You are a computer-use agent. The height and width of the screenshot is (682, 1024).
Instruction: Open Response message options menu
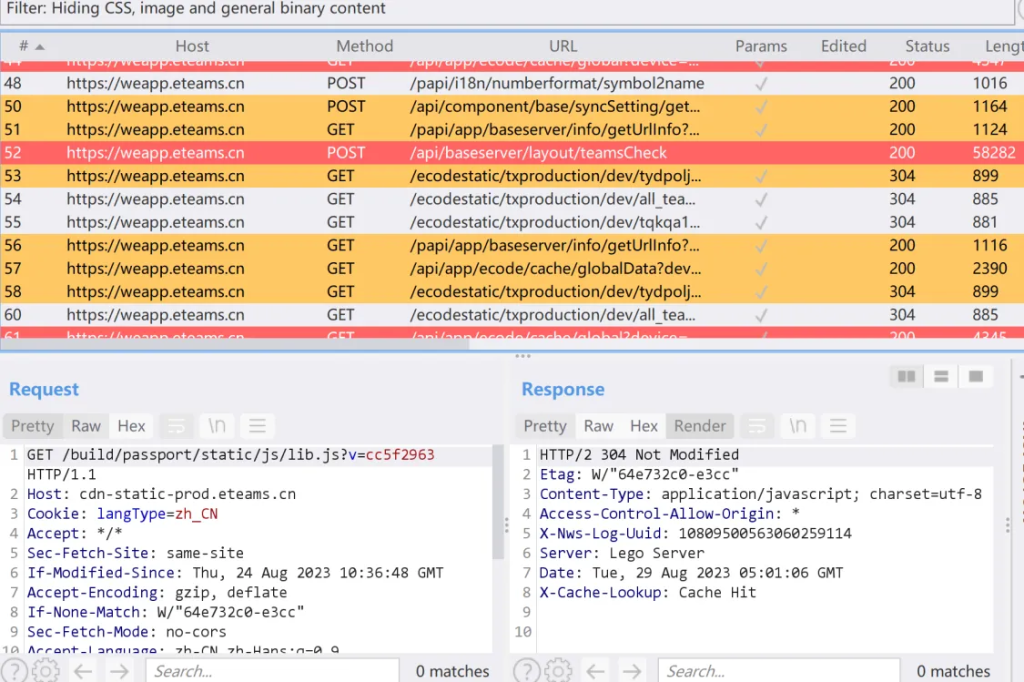(x=837, y=426)
